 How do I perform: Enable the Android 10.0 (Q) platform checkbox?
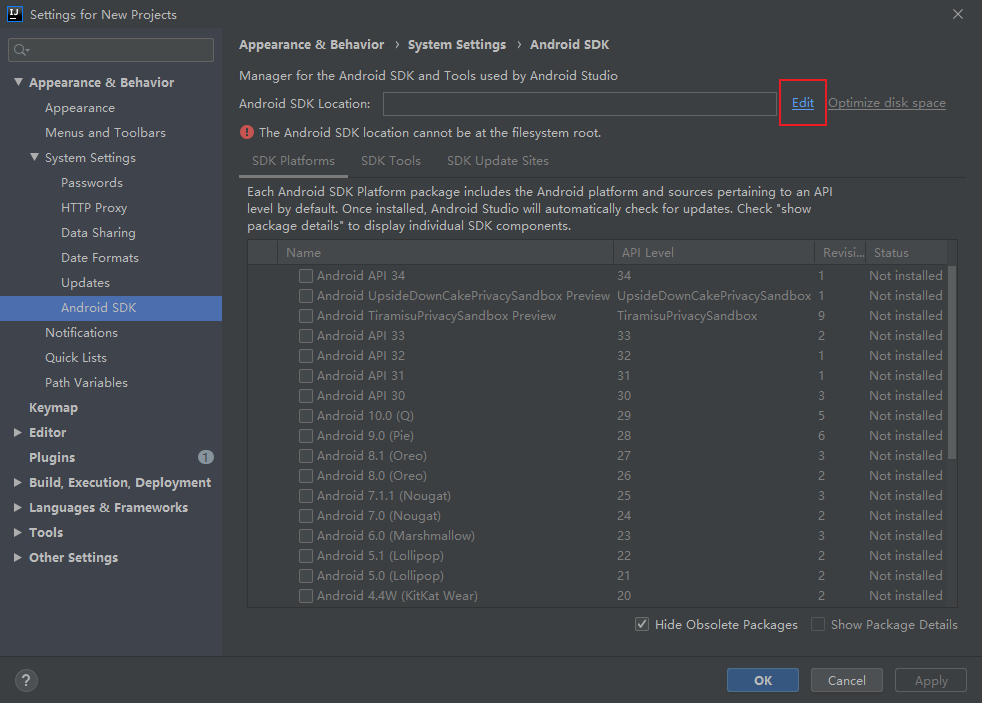[x=305, y=415]
